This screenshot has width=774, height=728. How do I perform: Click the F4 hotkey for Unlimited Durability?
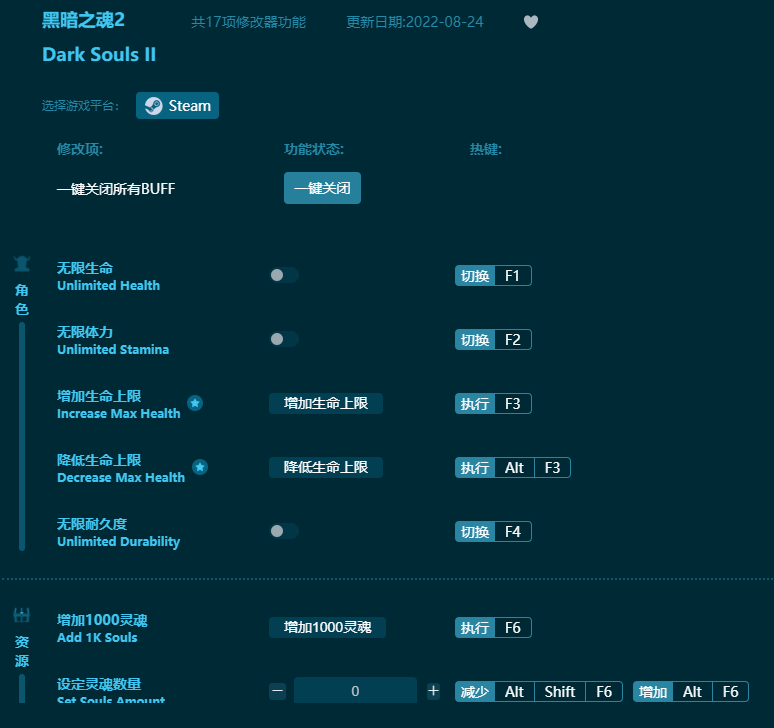(512, 532)
